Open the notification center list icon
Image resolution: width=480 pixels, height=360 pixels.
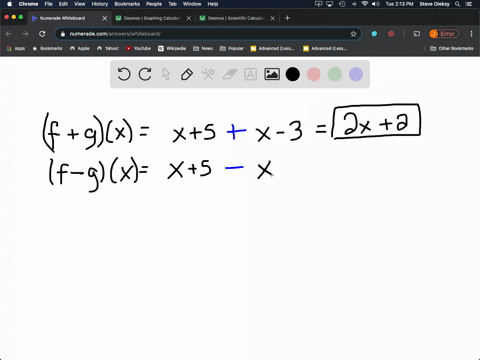469,4
